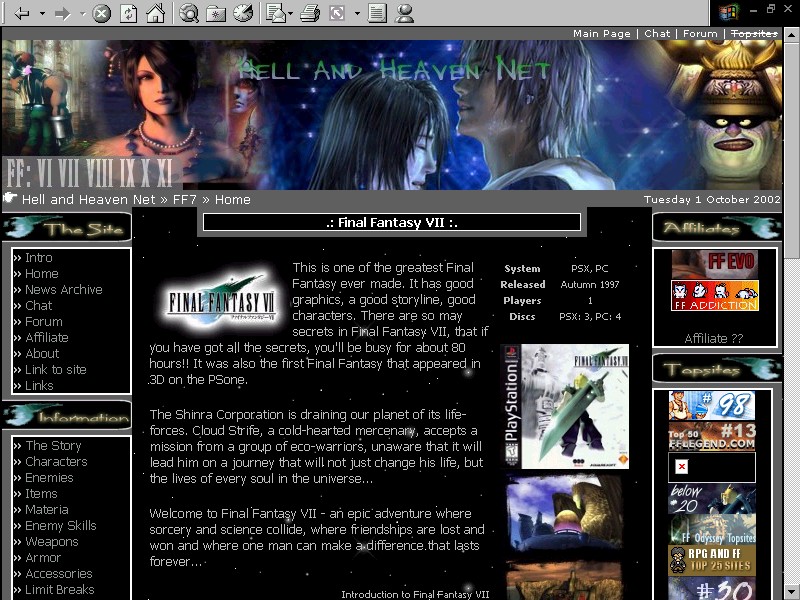Viewport: 800px width, 600px height.
Task: Open the Armor information link
Action: 43,558
